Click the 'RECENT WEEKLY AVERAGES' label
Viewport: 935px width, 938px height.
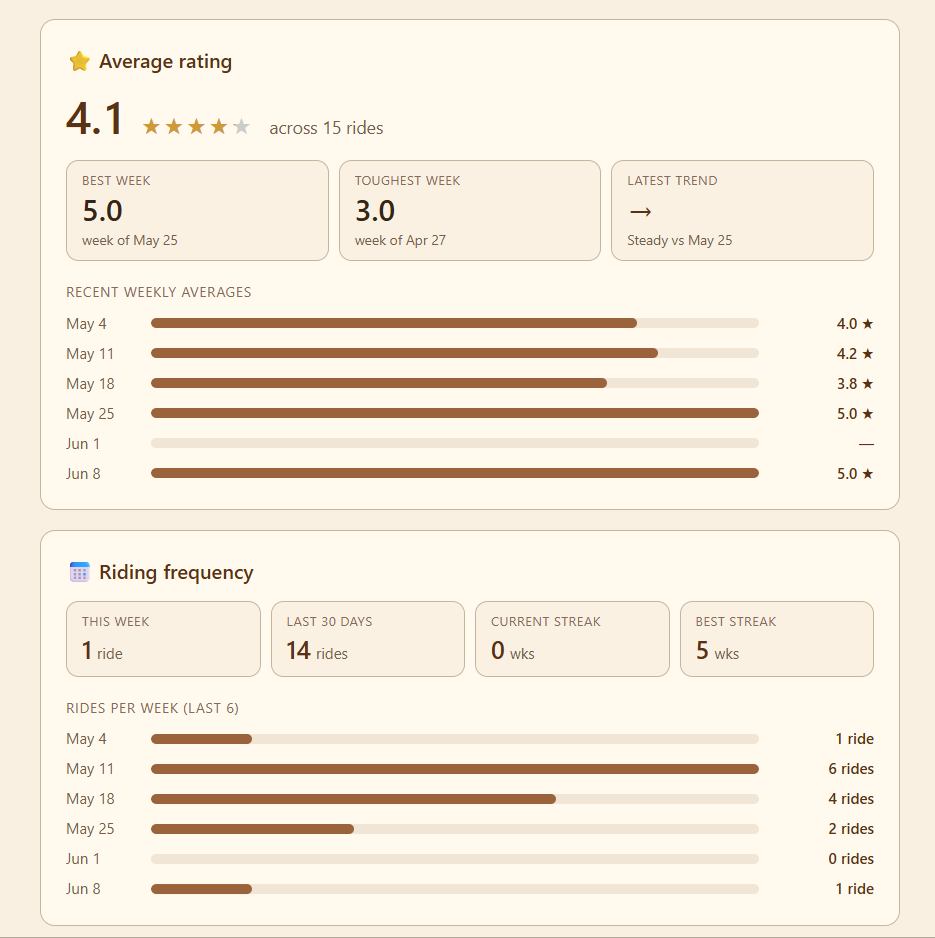click(x=159, y=293)
